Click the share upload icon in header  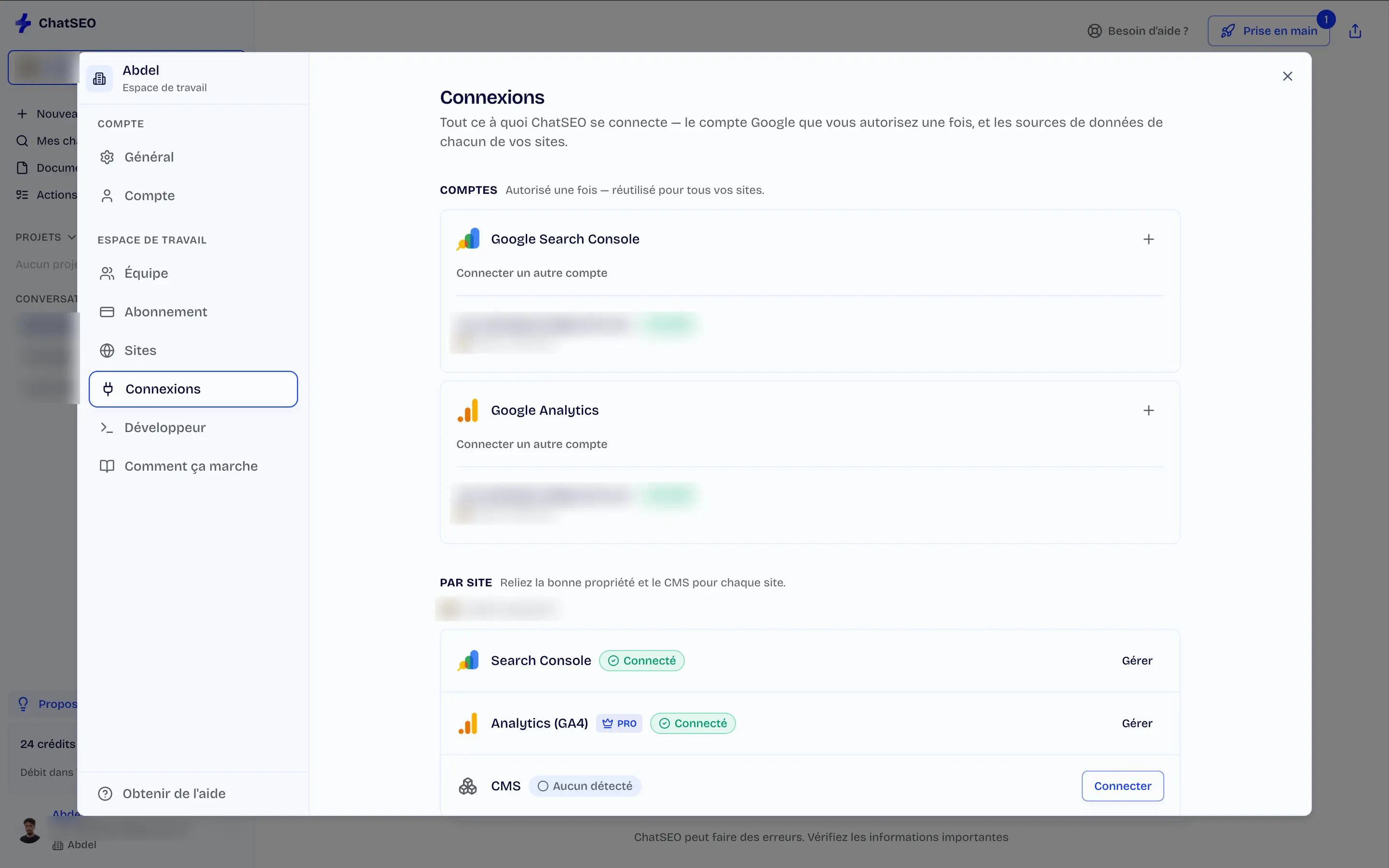click(x=1355, y=31)
